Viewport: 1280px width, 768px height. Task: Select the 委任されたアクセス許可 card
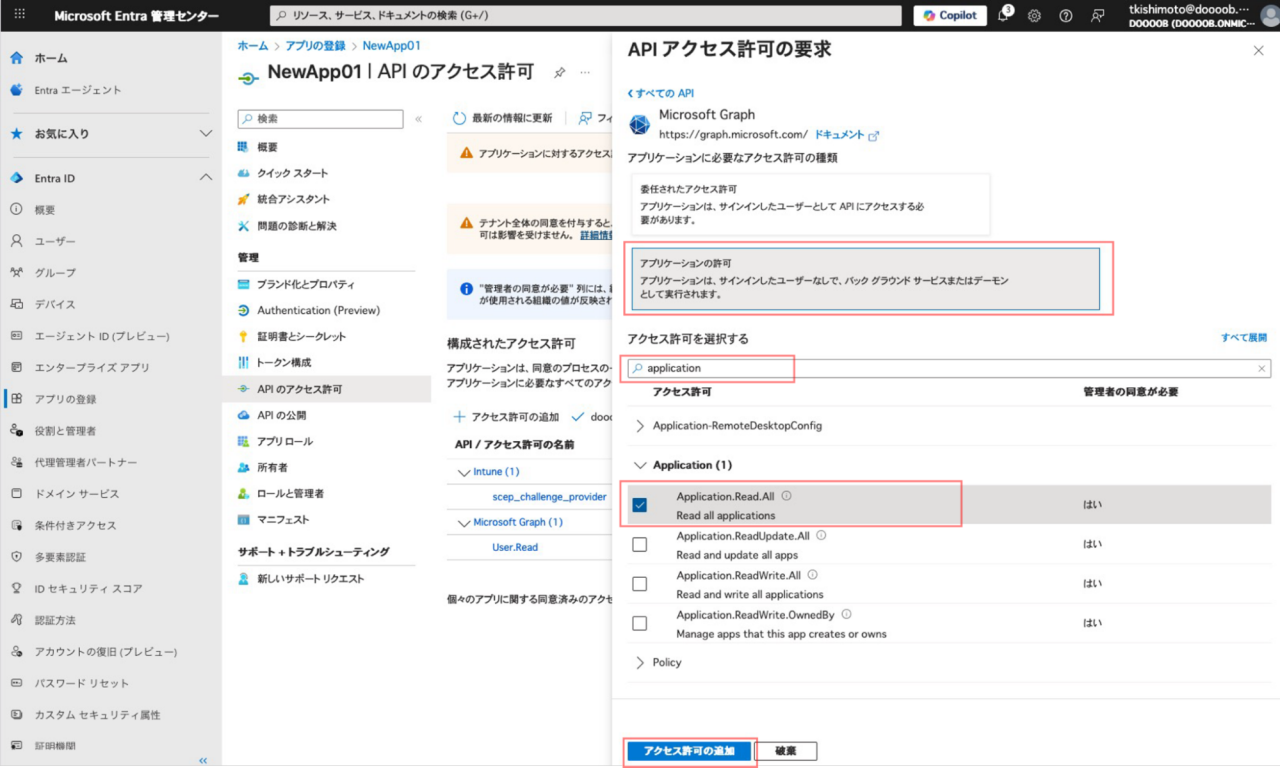(810, 204)
